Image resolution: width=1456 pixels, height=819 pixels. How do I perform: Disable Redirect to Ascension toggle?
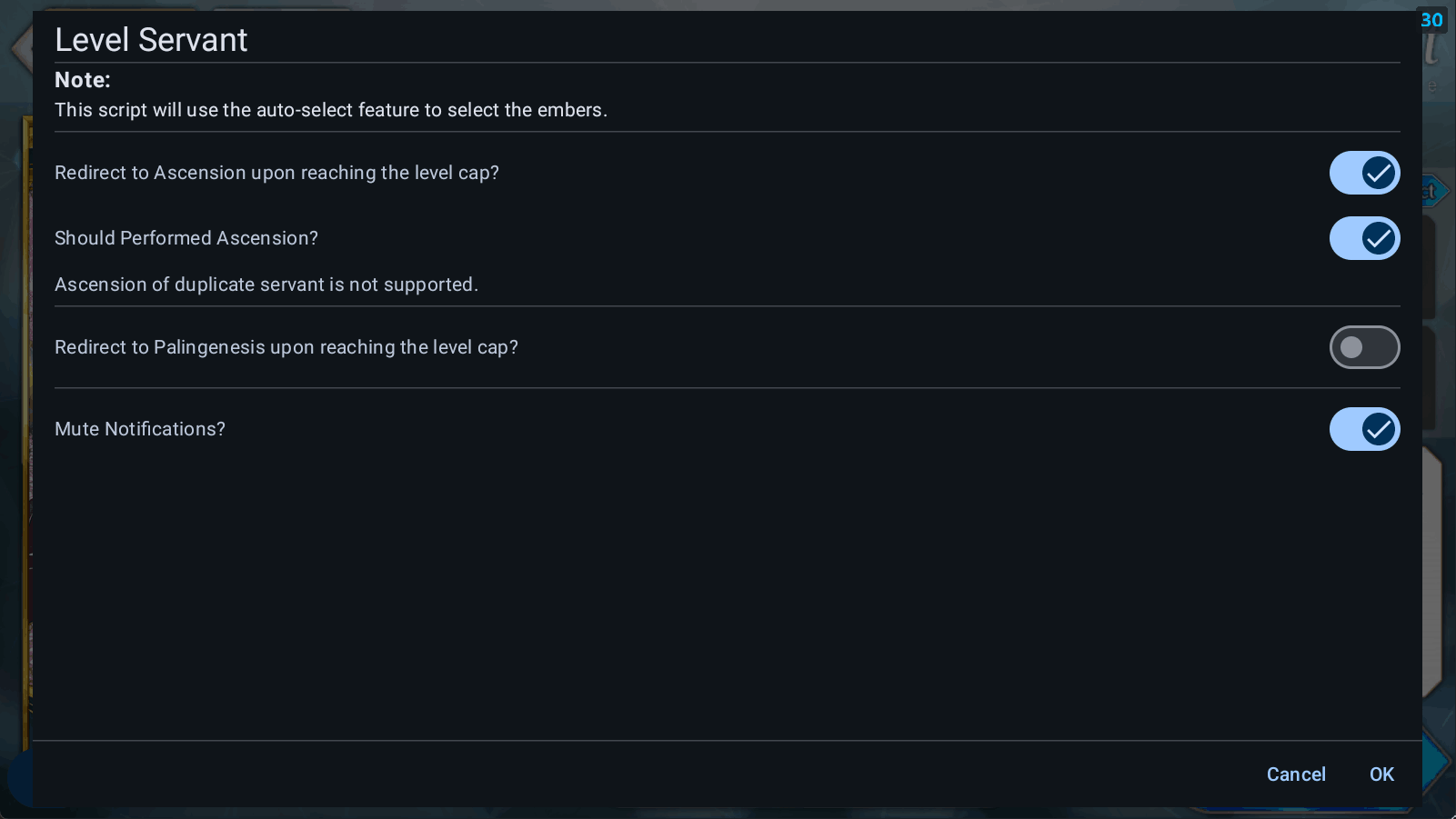coord(1364,173)
